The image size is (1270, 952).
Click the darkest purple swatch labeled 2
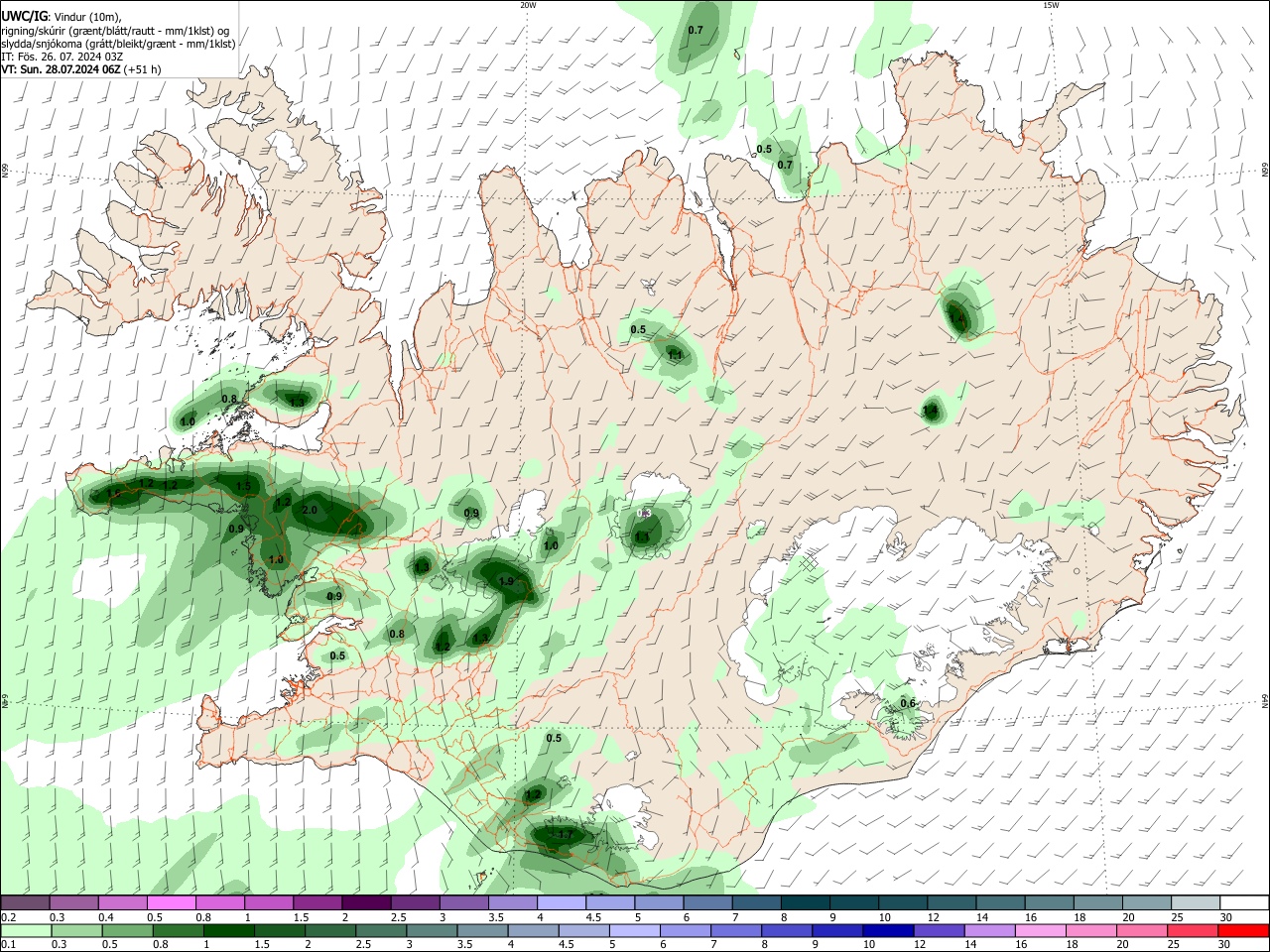pyautogui.click(x=365, y=903)
